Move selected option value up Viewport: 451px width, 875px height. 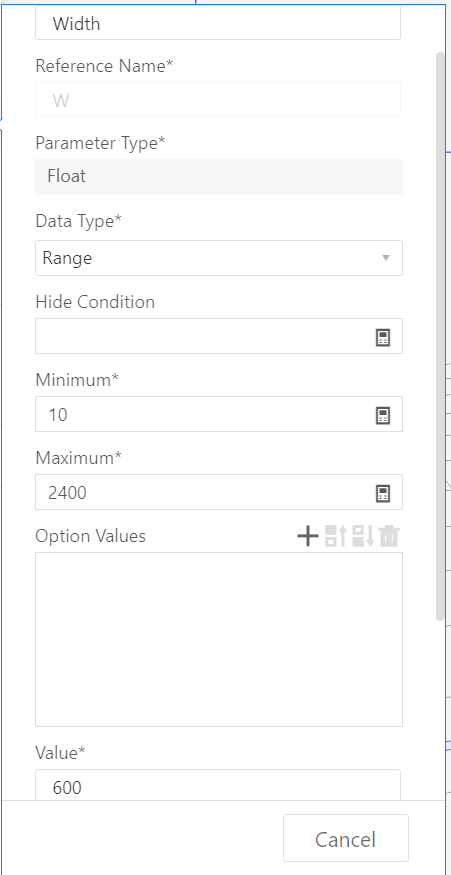[335, 536]
